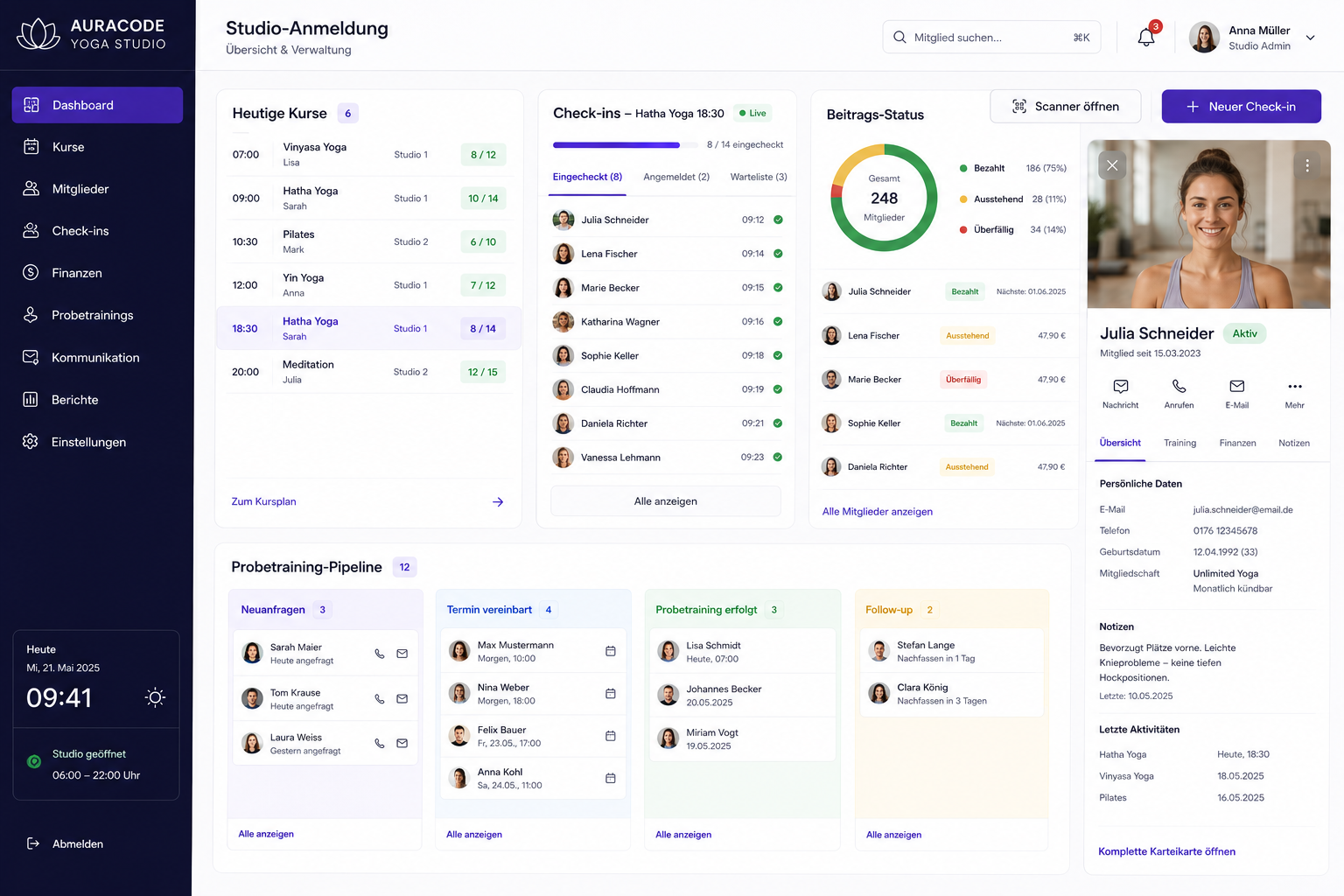Click the check-in progress bar
The height and width of the screenshot is (896, 1344).
(x=625, y=145)
